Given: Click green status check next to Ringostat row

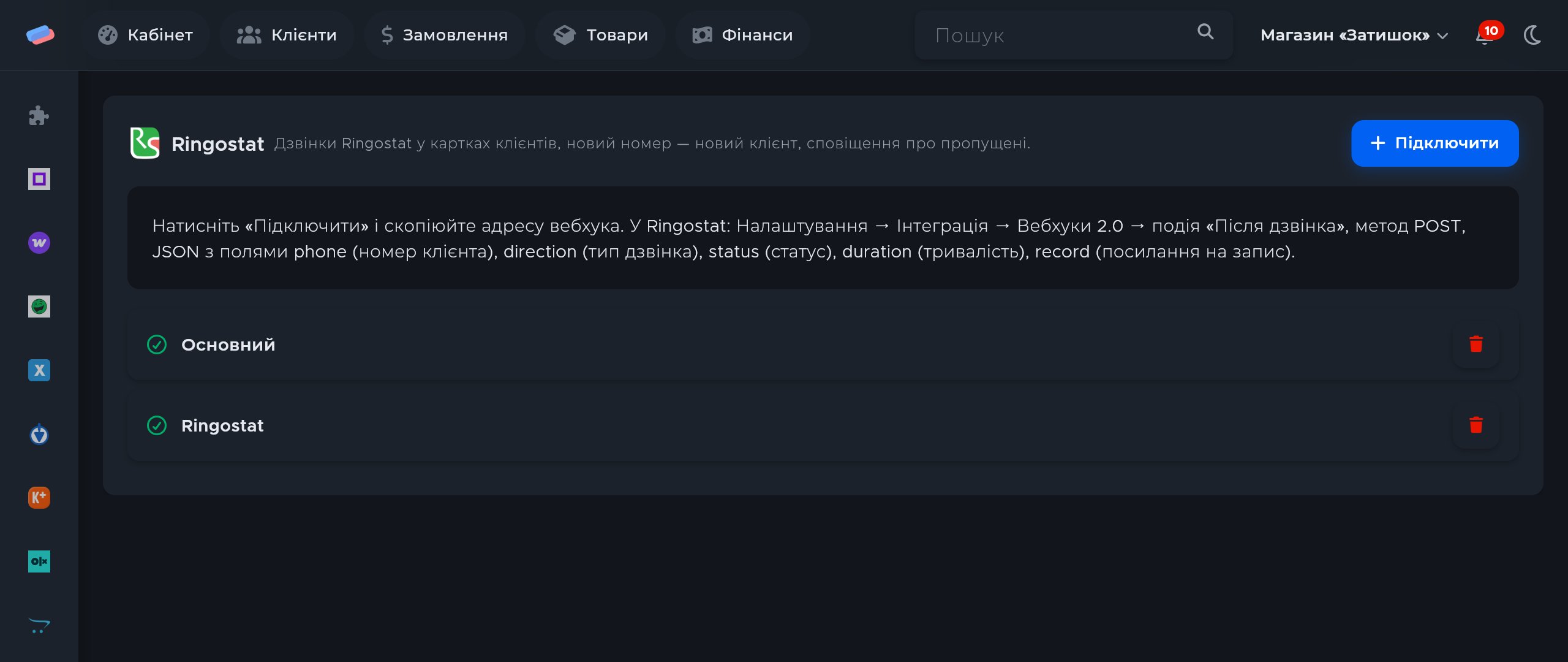Looking at the screenshot, I should 157,425.
